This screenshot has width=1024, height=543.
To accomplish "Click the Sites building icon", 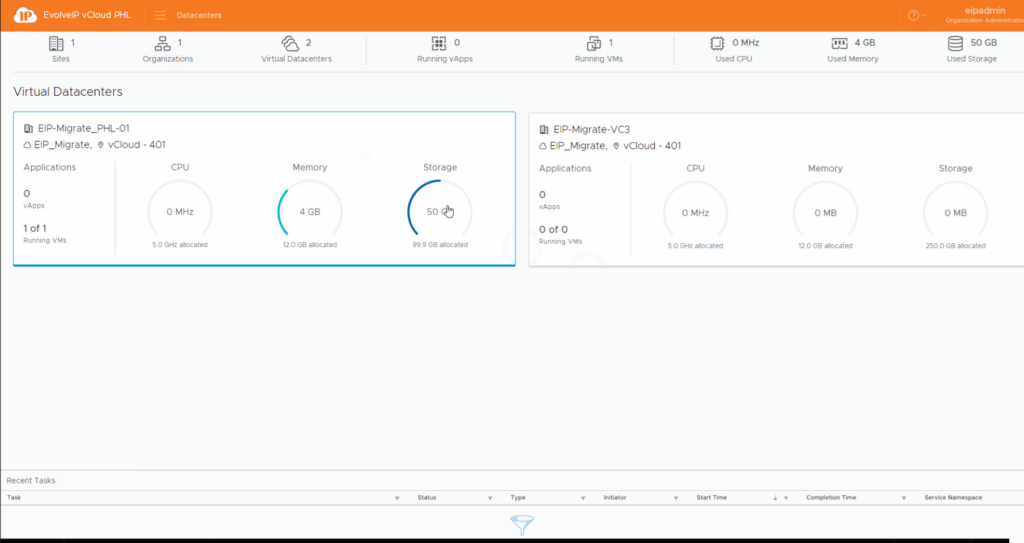I will [56, 43].
